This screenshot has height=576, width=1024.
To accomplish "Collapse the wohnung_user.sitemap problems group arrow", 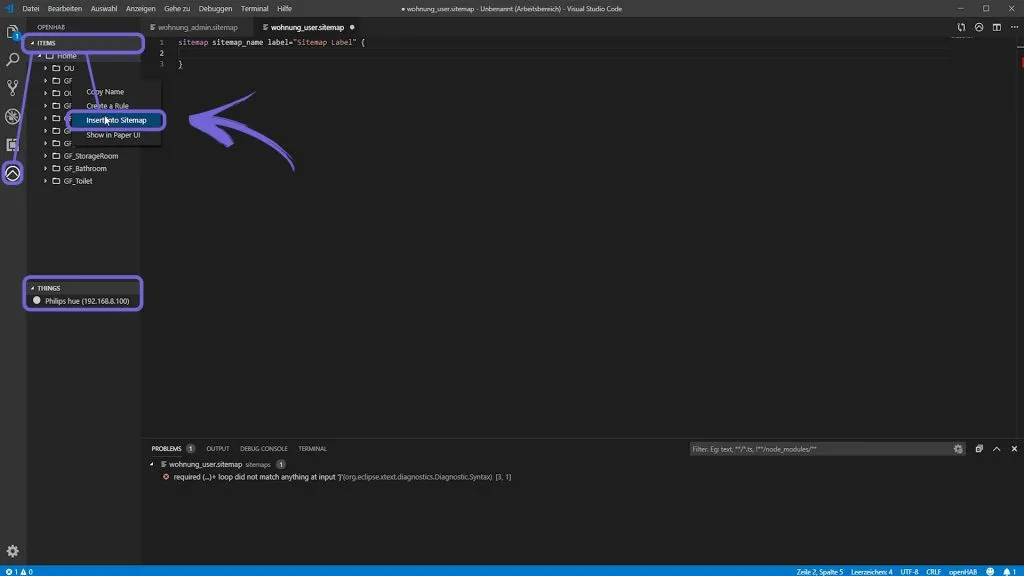I will pos(152,464).
